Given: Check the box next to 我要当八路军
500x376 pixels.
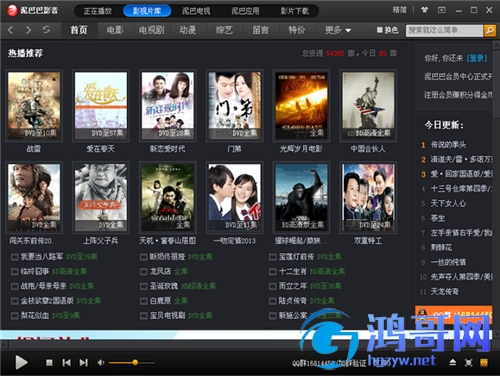Looking at the screenshot, I should 14,257.
